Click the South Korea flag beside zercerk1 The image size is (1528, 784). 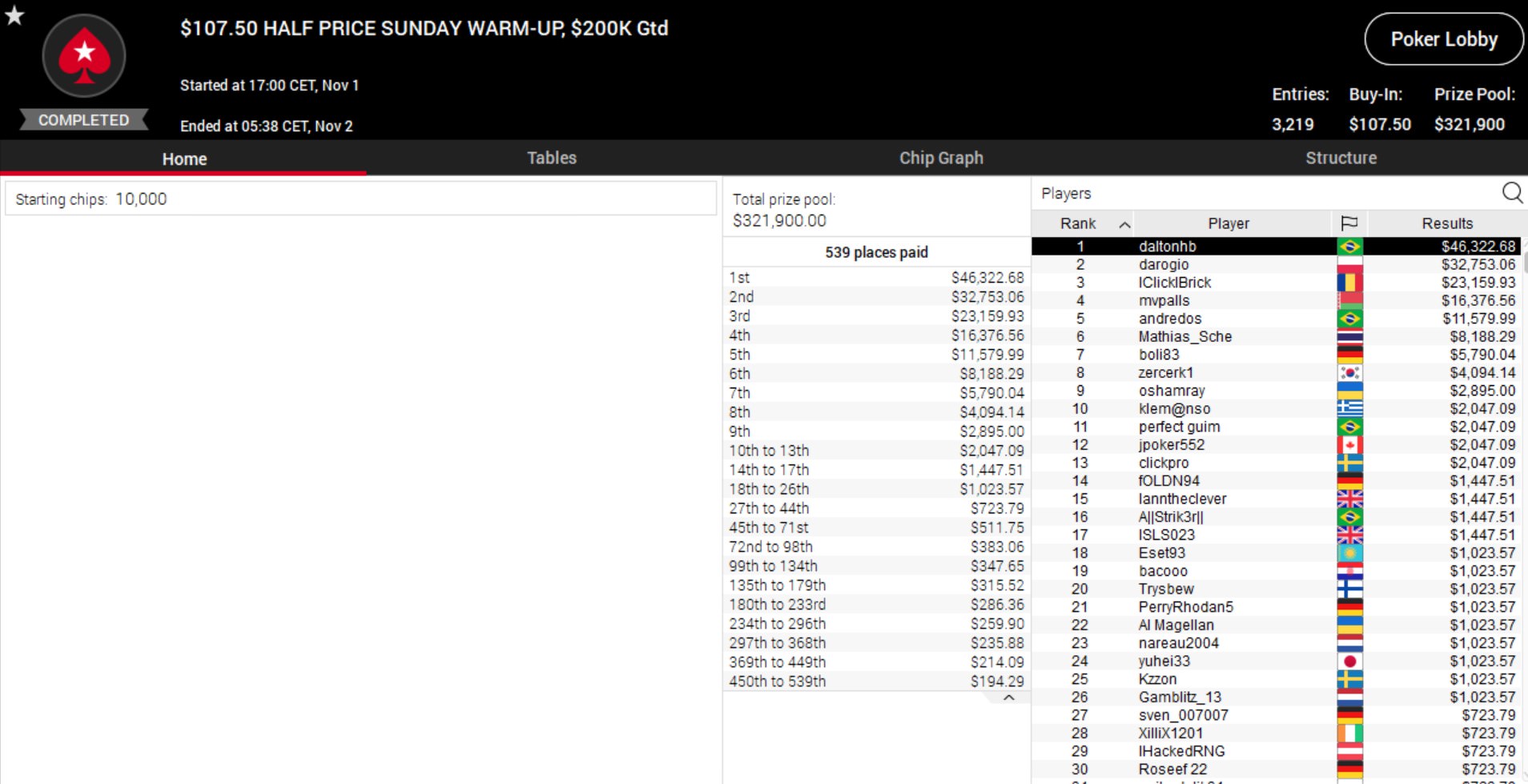click(x=1349, y=373)
